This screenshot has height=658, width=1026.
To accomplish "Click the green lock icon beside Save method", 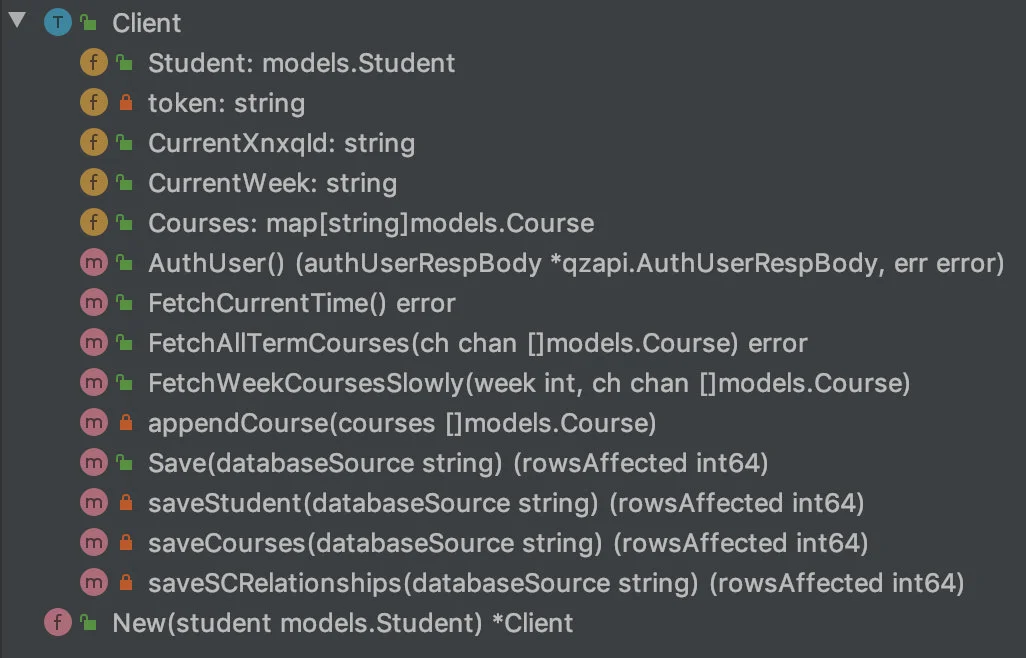I will pos(124,463).
